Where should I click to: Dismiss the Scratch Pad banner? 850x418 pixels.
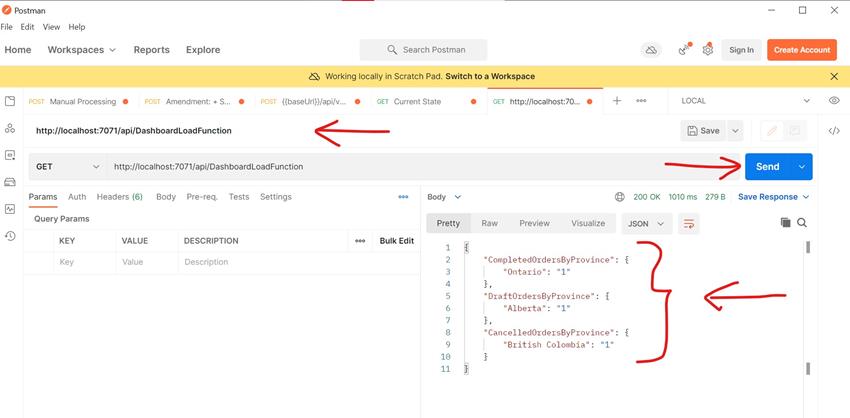point(834,76)
